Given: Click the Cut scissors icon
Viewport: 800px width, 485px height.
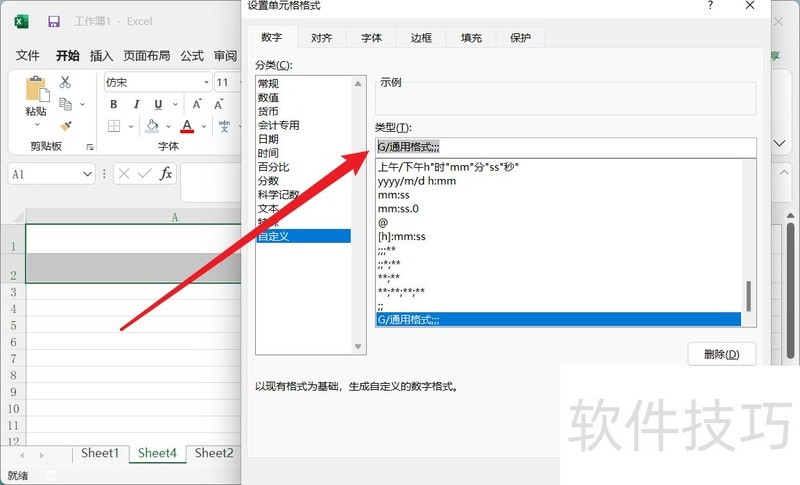Looking at the screenshot, I should [x=66, y=82].
